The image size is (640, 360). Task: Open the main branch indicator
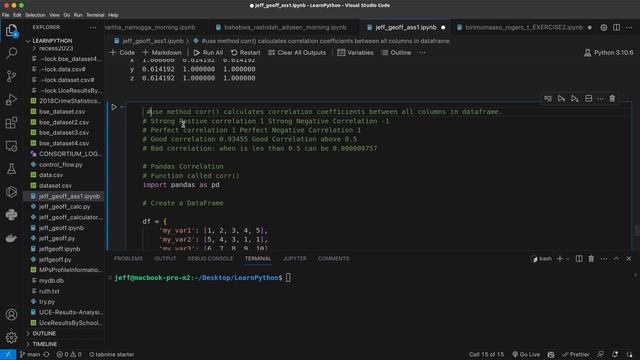(30, 354)
